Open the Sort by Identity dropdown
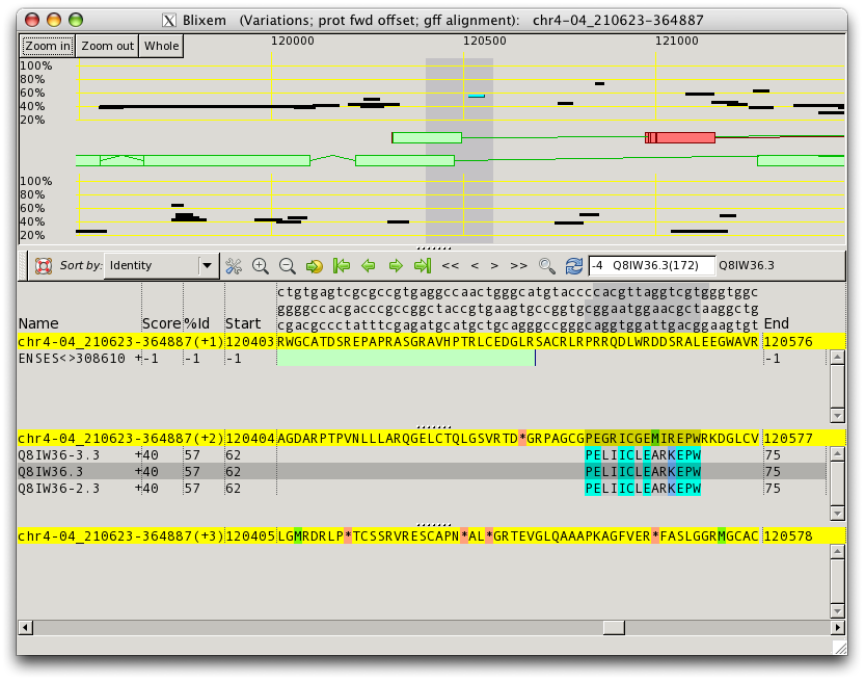The height and width of the screenshot is (680, 864). click(161, 266)
